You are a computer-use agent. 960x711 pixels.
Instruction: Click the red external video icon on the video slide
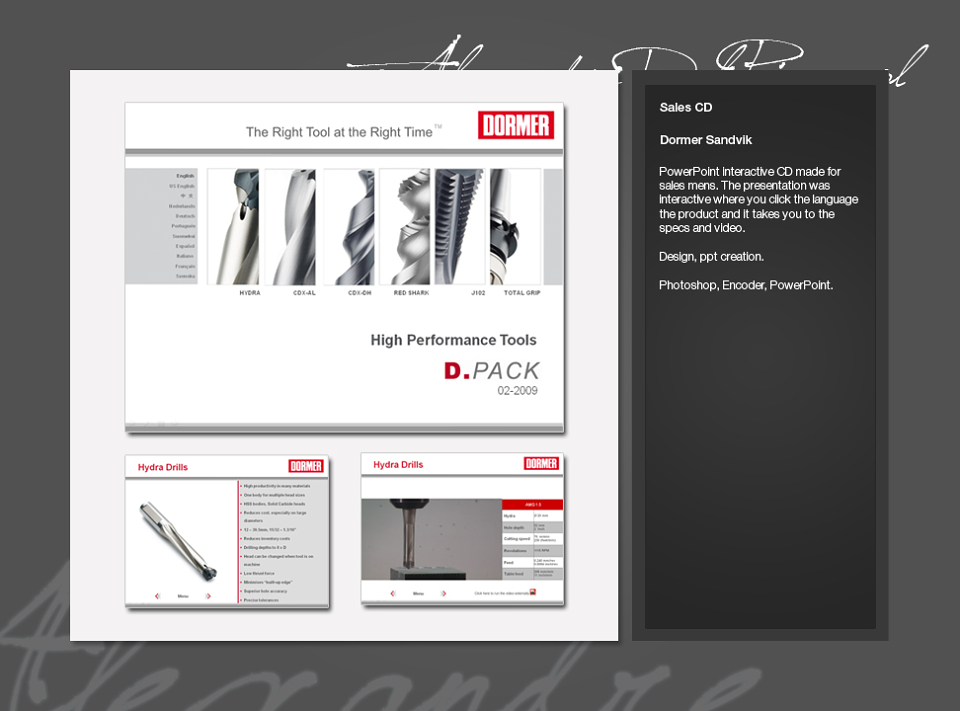point(533,592)
